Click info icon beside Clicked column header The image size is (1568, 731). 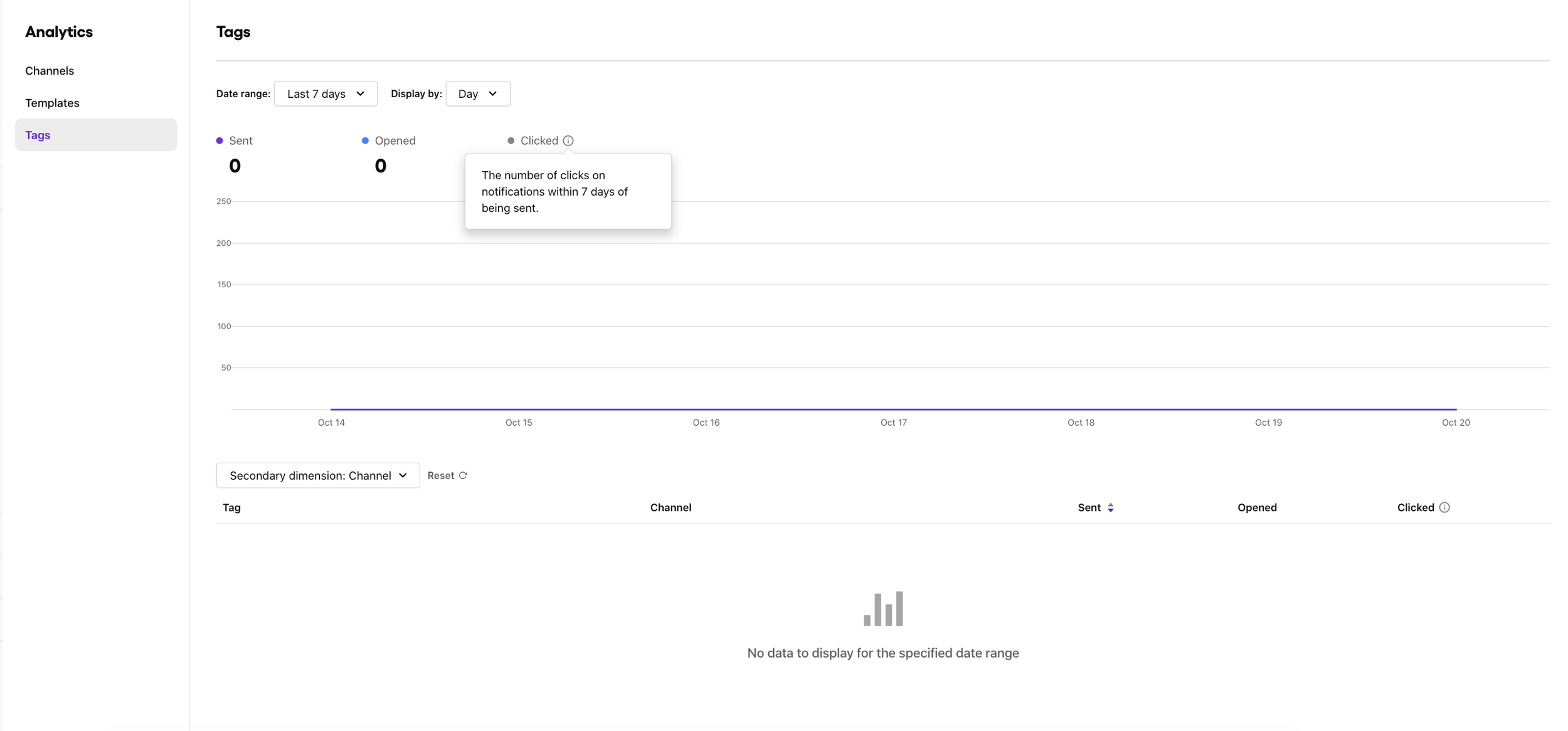click(x=1444, y=507)
